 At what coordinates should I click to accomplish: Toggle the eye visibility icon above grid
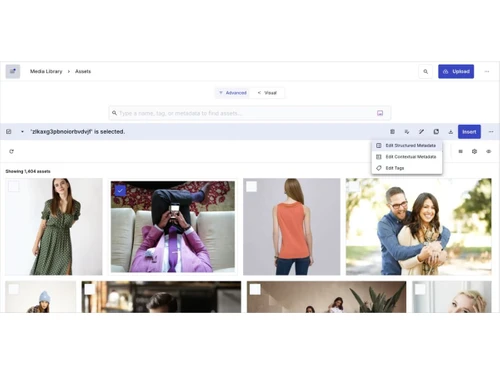tap(488, 151)
